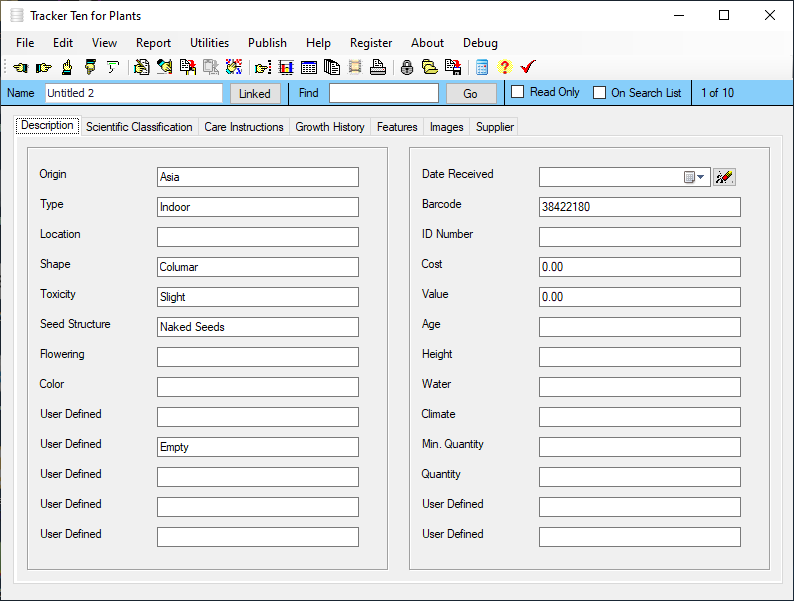Image resolution: width=794 pixels, height=601 pixels.
Task: Switch to the Growth History tab
Action: [330, 127]
